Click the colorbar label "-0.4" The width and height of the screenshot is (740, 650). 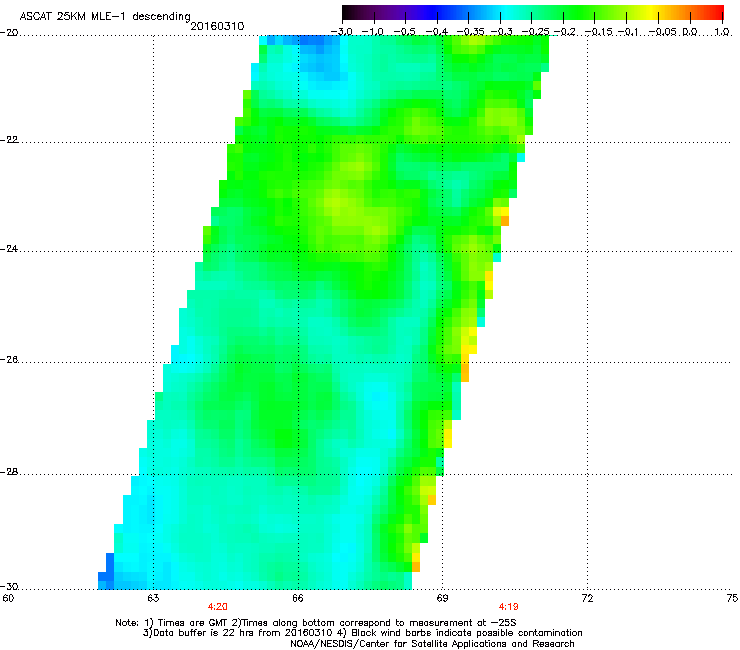click(x=436, y=32)
